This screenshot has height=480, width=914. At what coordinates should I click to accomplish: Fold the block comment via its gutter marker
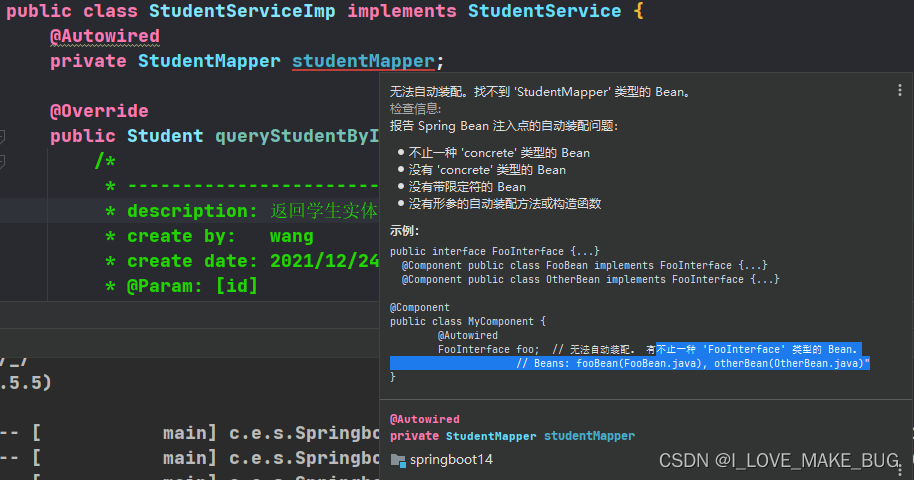(x=4, y=161)
